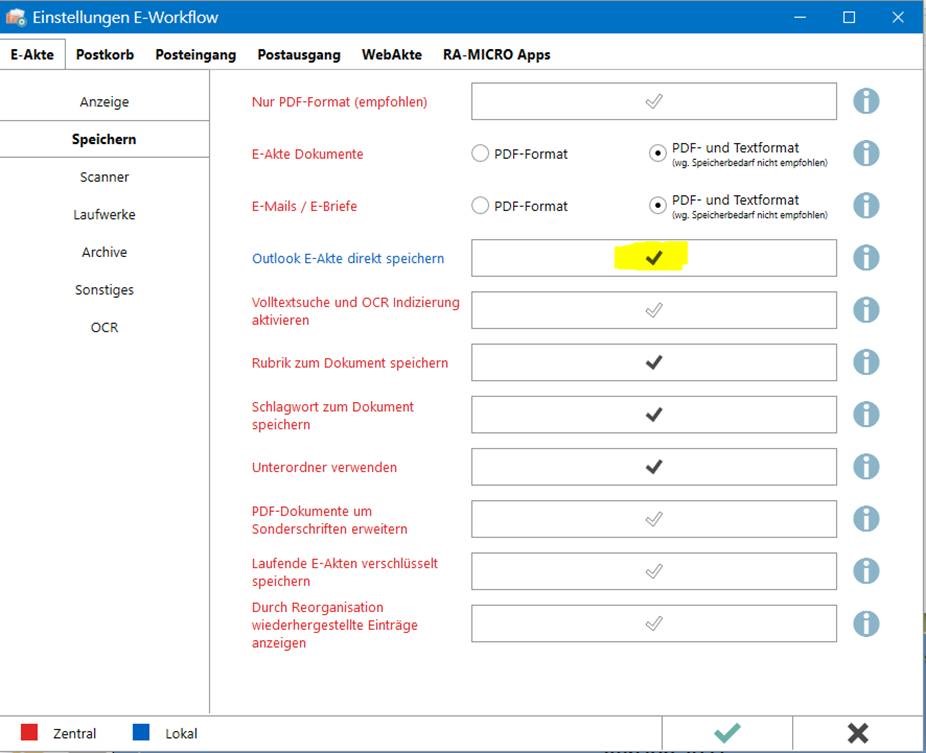Show info for Durch Reorganisation wiederhergestellte Einträge
926x753 pixels.
click(866, 624)
